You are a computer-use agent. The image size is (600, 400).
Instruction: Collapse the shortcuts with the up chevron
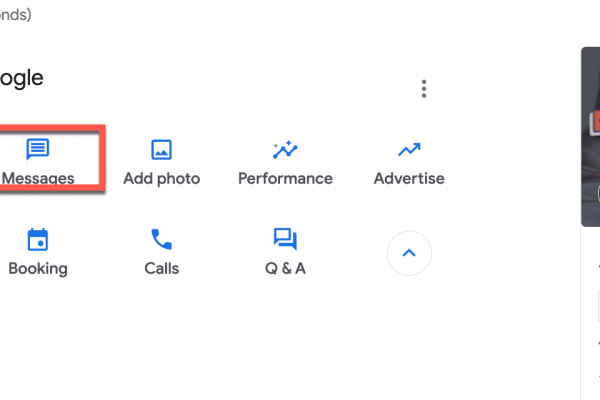click(x=409, y=253)
